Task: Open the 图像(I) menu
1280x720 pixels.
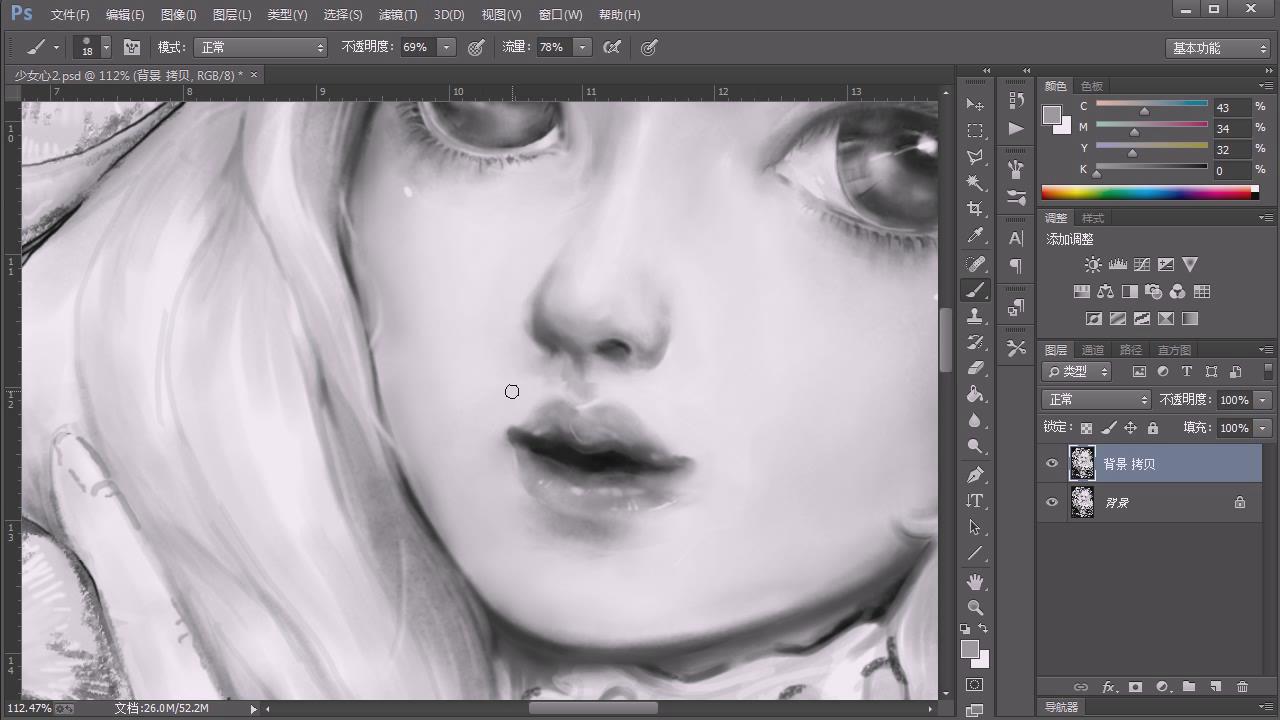Action: click(x=179, y=15)
